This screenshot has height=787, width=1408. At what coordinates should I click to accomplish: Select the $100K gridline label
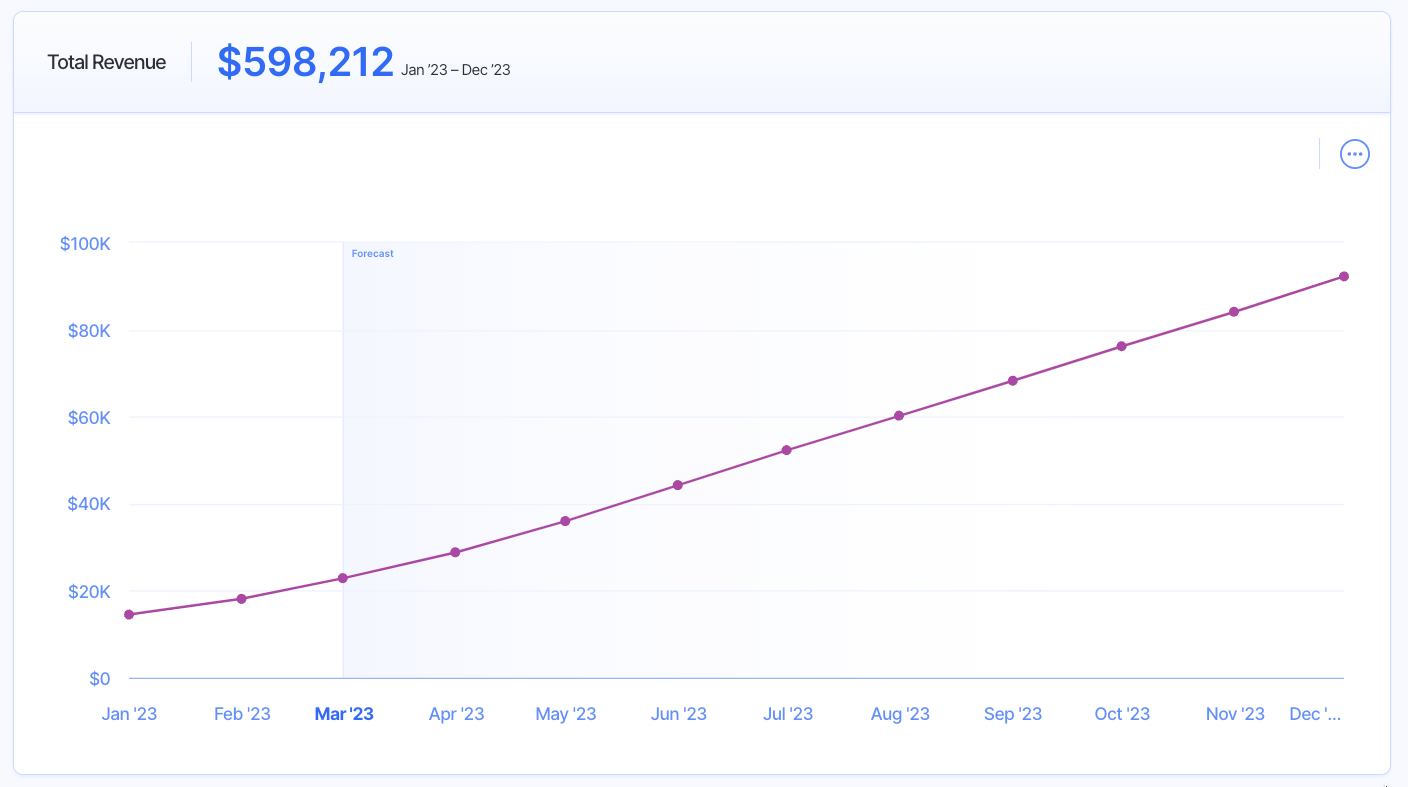(84, 243)
